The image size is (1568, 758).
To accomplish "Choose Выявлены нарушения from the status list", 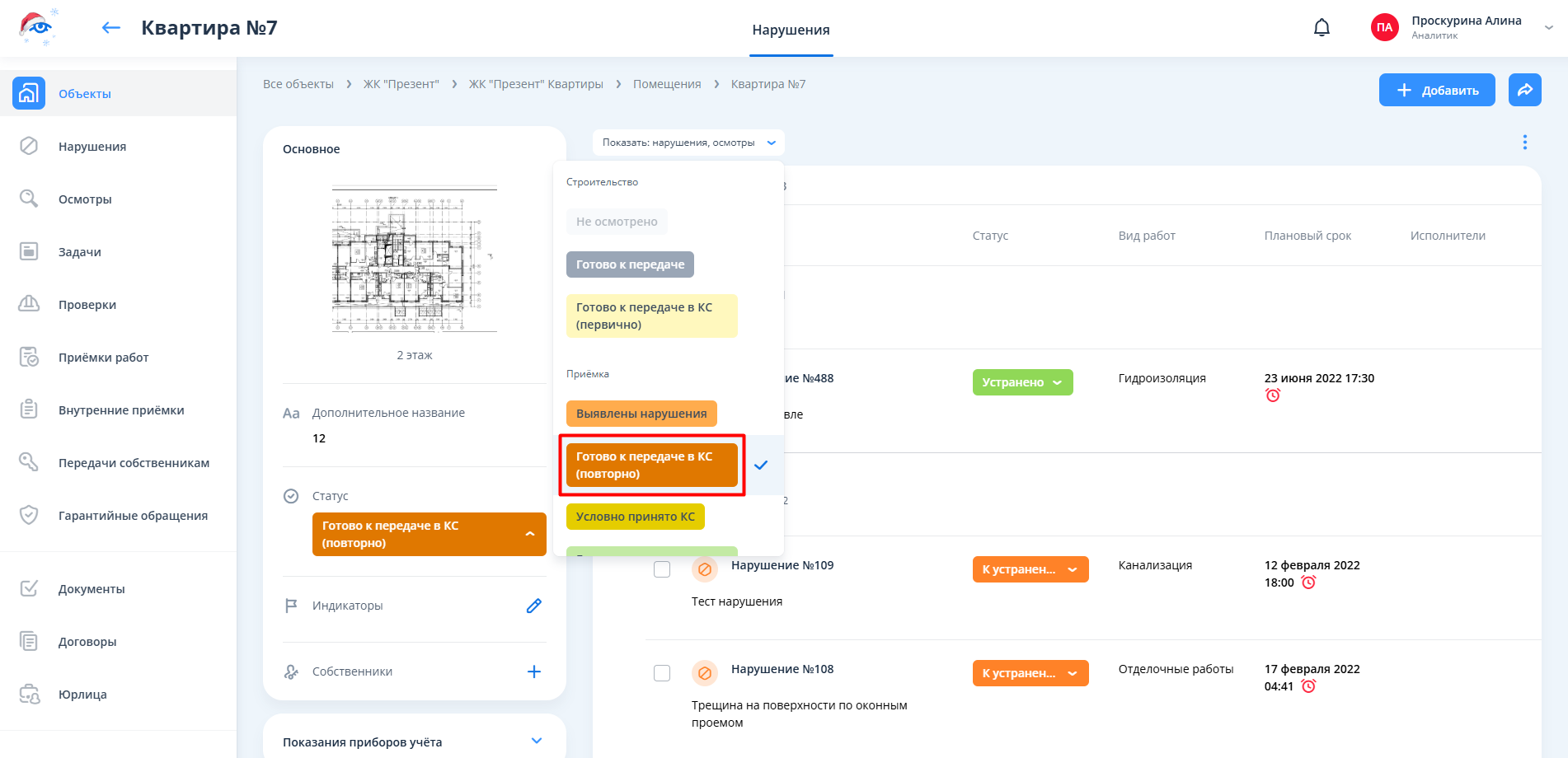I will [641, 414].
